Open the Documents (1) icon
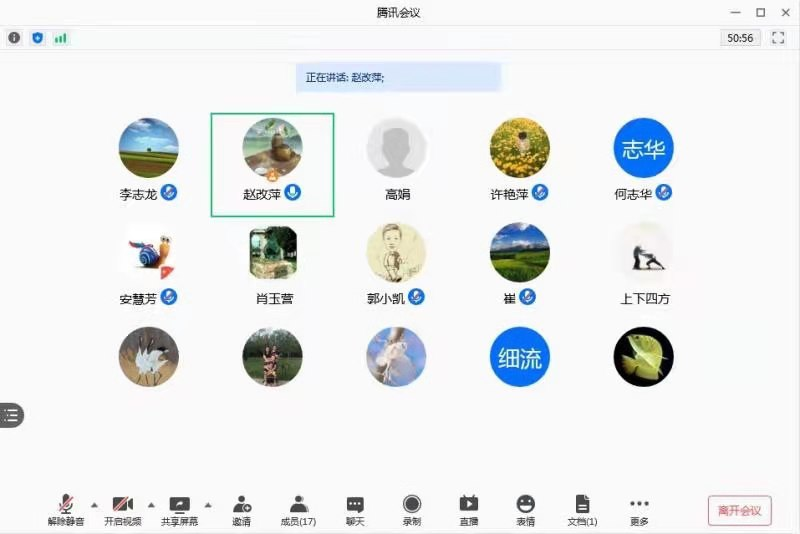The height and width of the screenshot is (534, 800). (582, 509)
